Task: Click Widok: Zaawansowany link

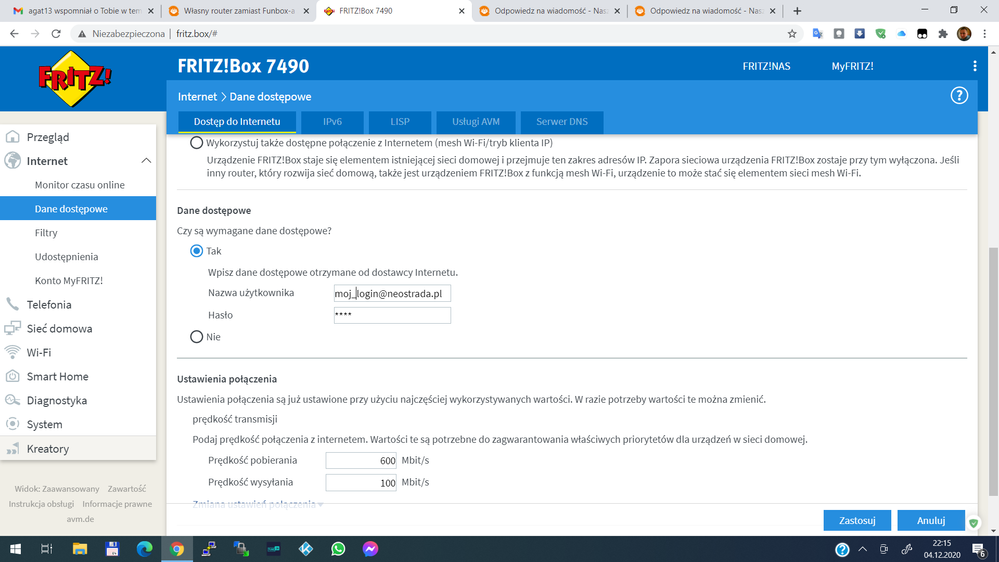Action: pyautogui.click(x=57, y=489)
